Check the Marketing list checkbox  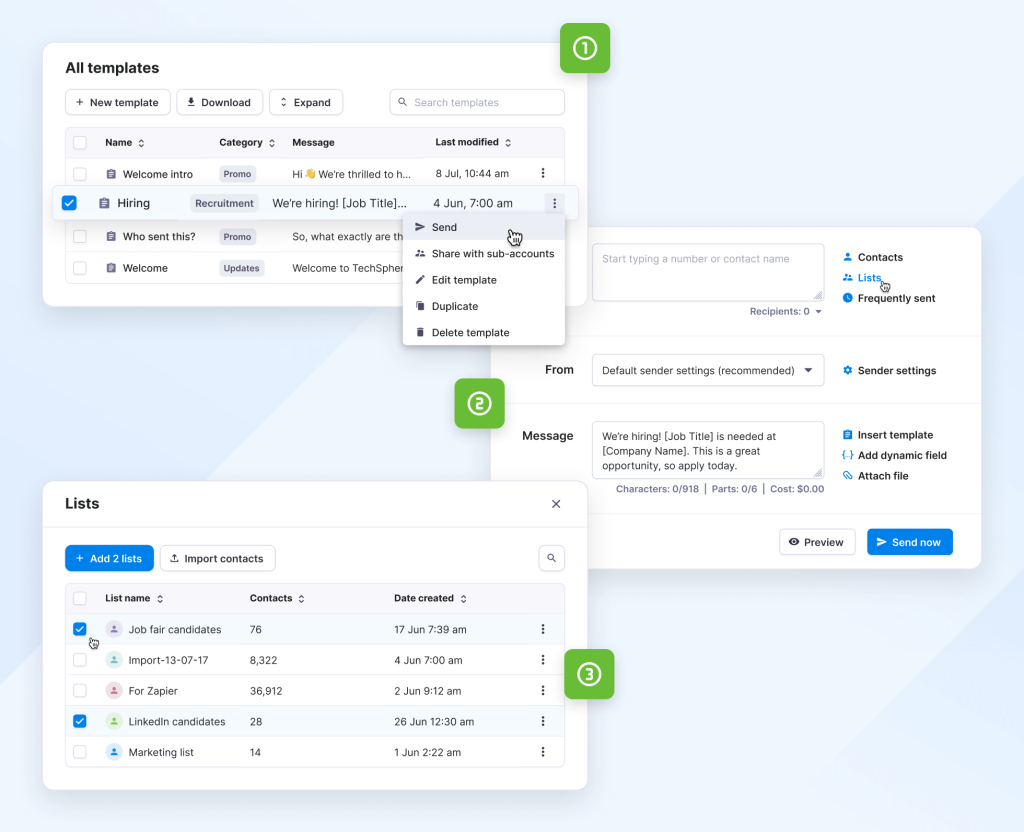pos(80,752)
